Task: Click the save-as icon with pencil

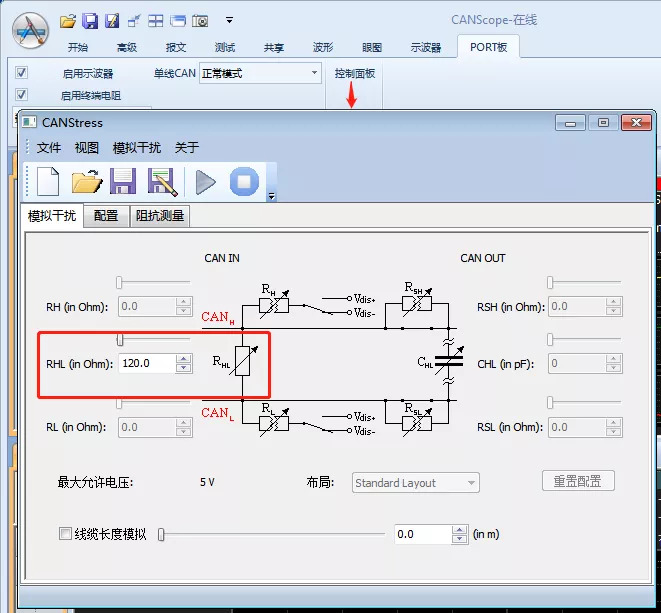Action: pos(161,181)
